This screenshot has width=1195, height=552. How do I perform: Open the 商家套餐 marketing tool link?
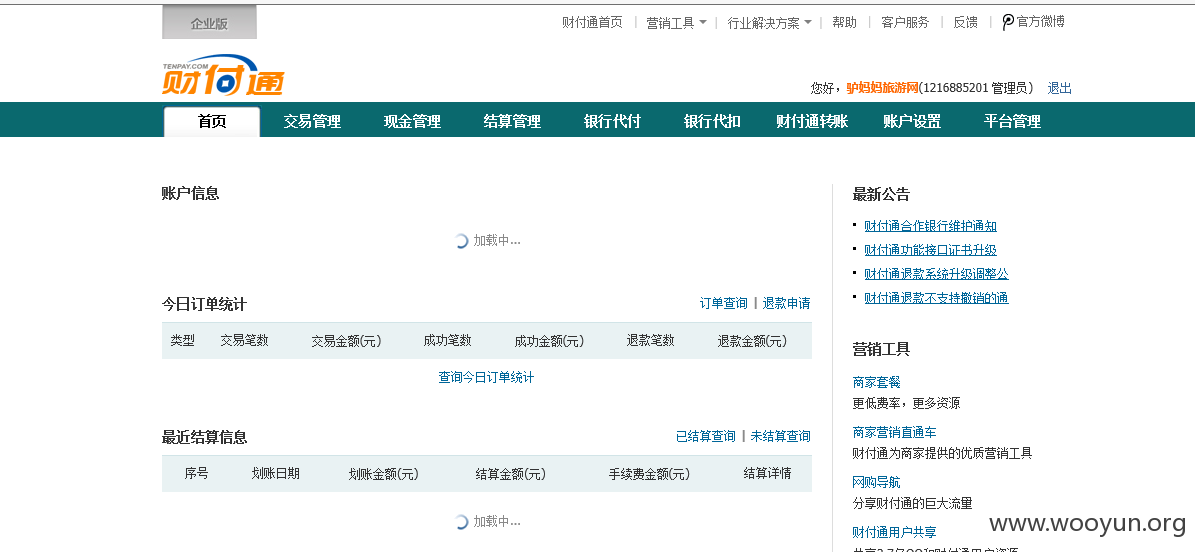876,382
